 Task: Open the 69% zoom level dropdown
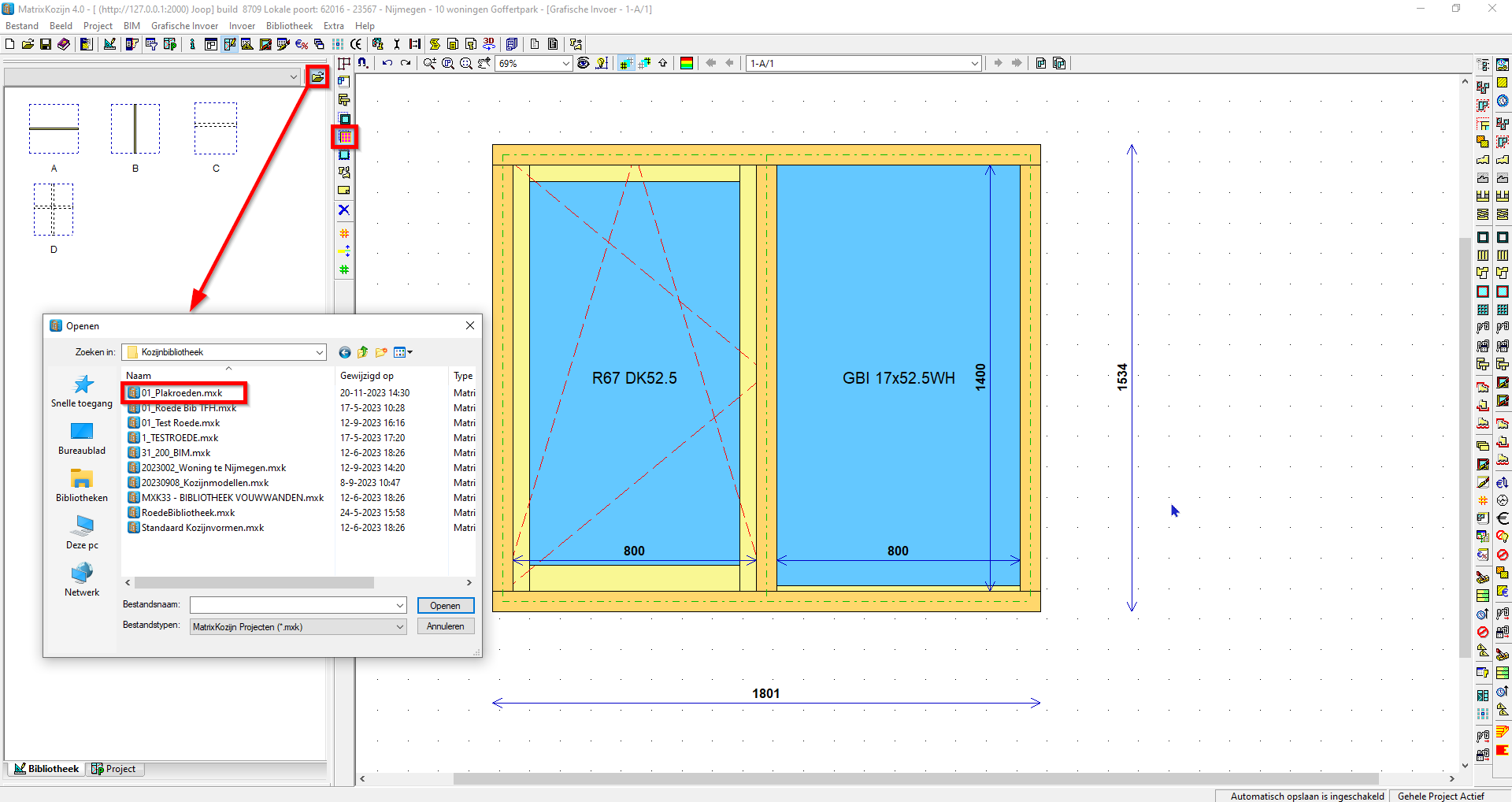coord(565,63)
